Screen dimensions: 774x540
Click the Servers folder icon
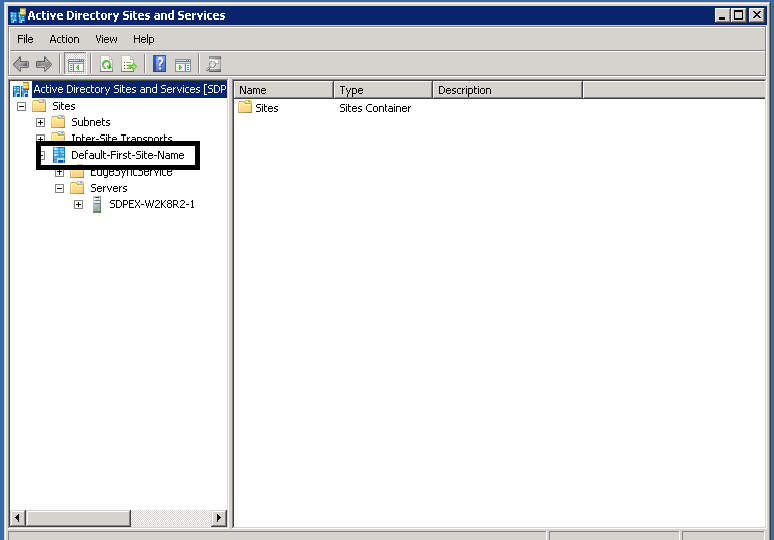(x=77, y=188)
